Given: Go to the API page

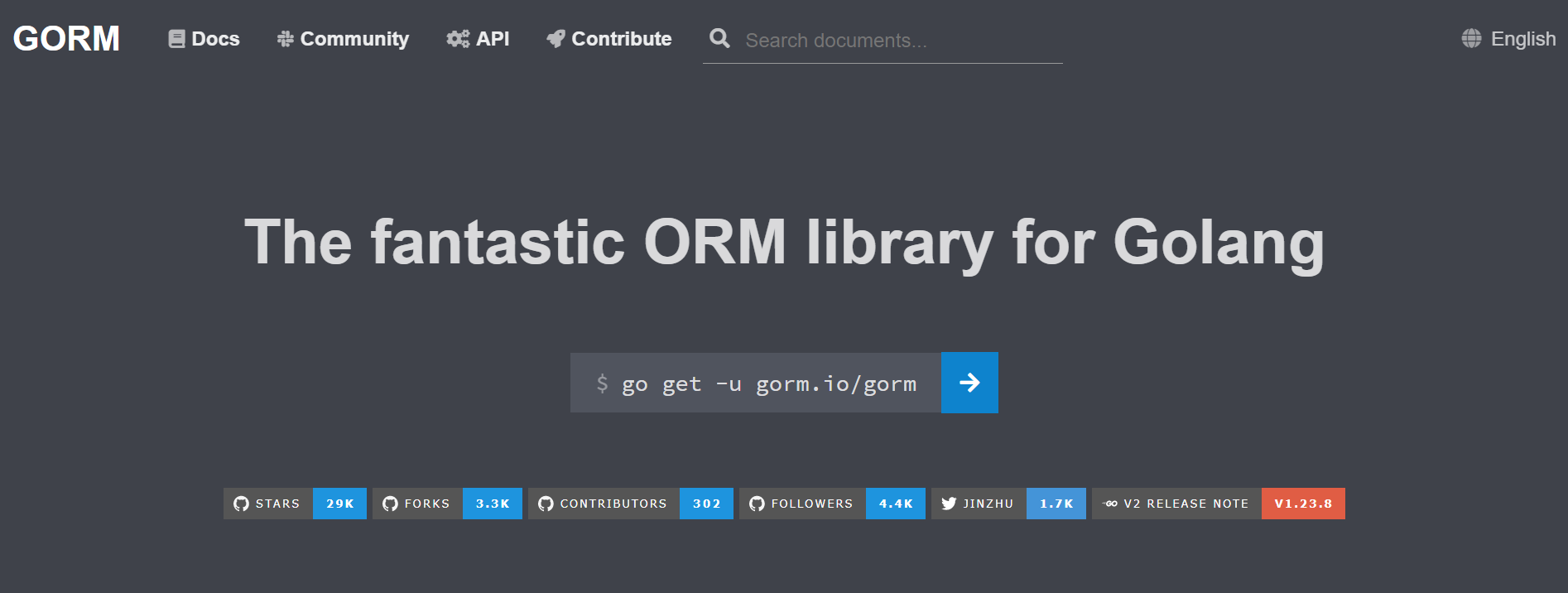Looking at the screenshot, I should [478, 39].
